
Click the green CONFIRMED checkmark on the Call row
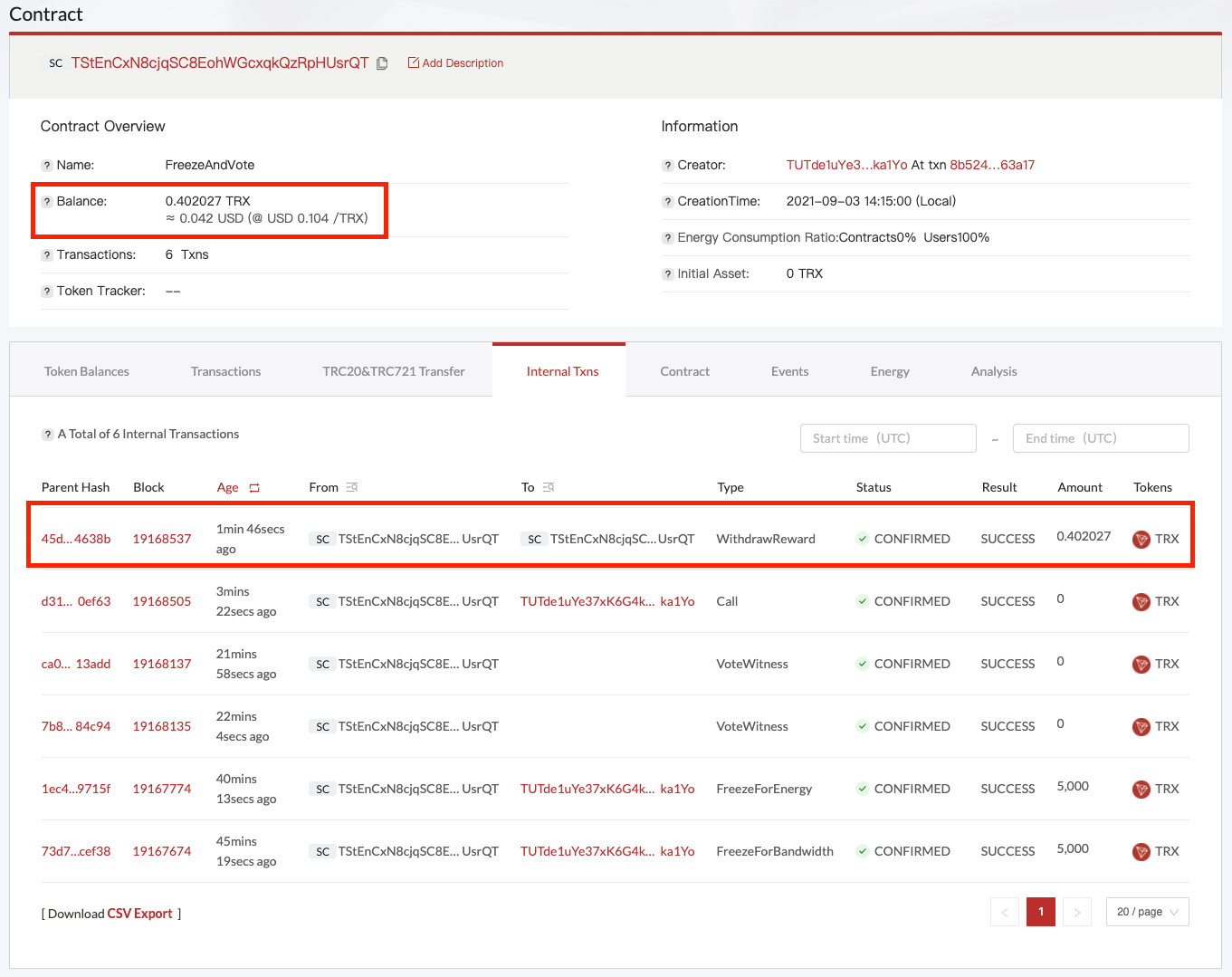click(862, 601)
